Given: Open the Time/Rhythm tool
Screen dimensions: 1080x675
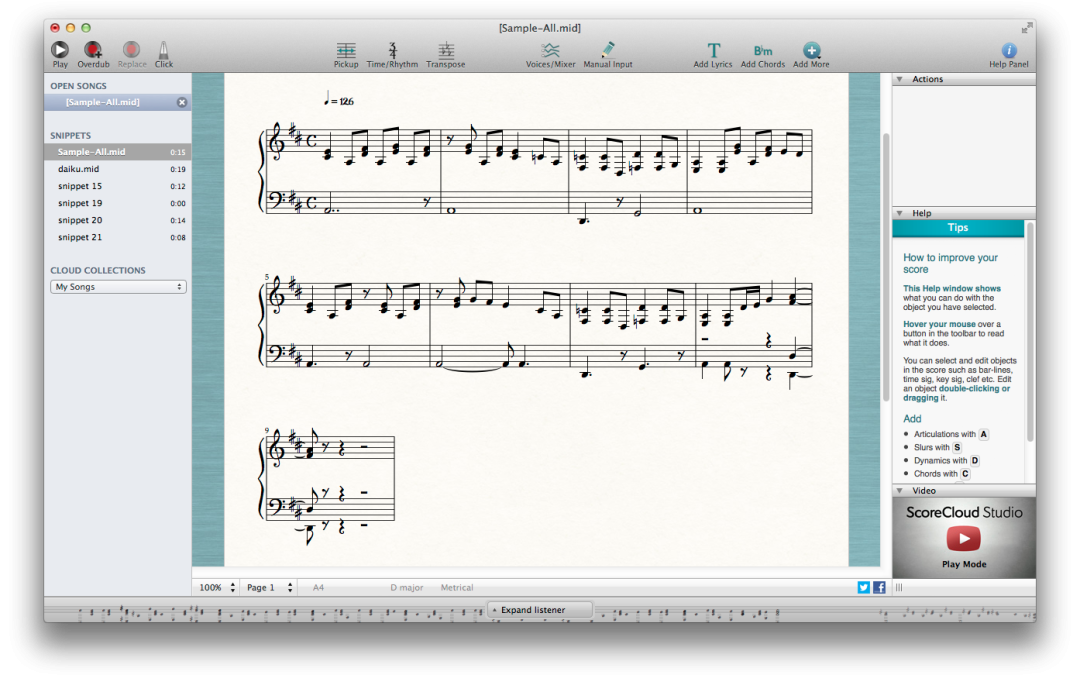Looking at the screenshot, I should [392, 50].
